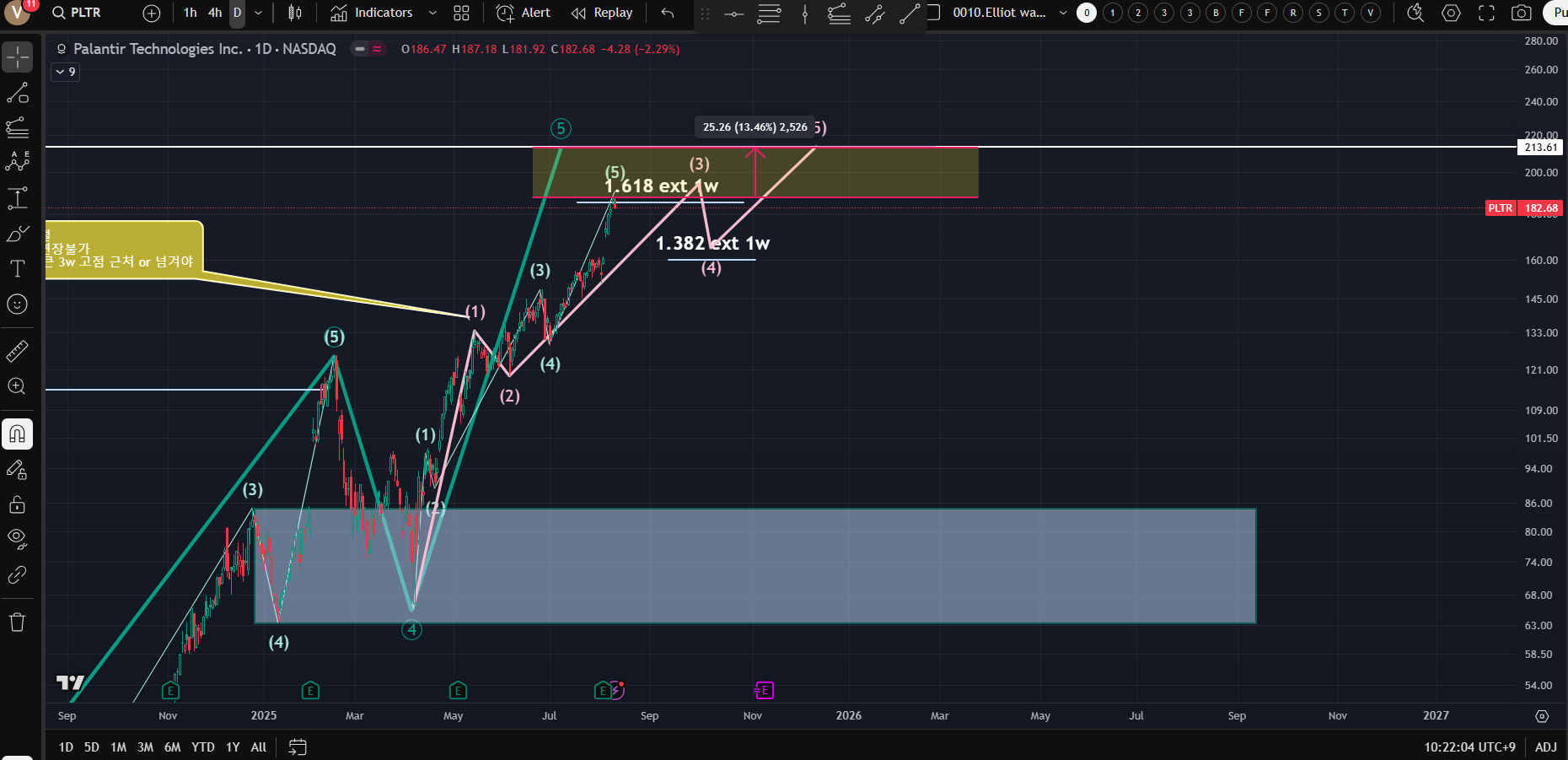Select the YTD date range
This screenshot has width=1568, height=760.
[x=202, y=747]
